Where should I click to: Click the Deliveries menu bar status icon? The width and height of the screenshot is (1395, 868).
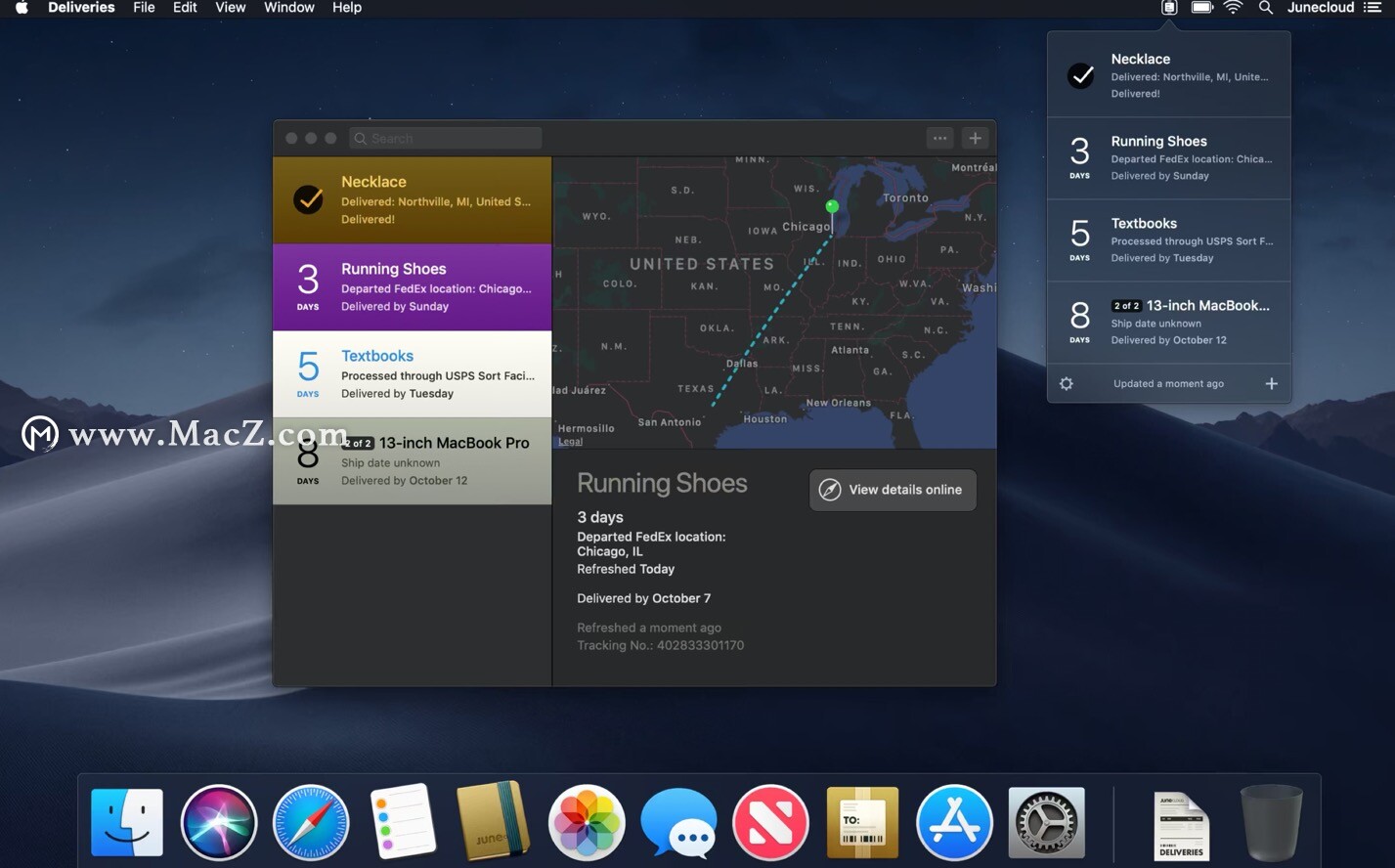point(1168,8)
